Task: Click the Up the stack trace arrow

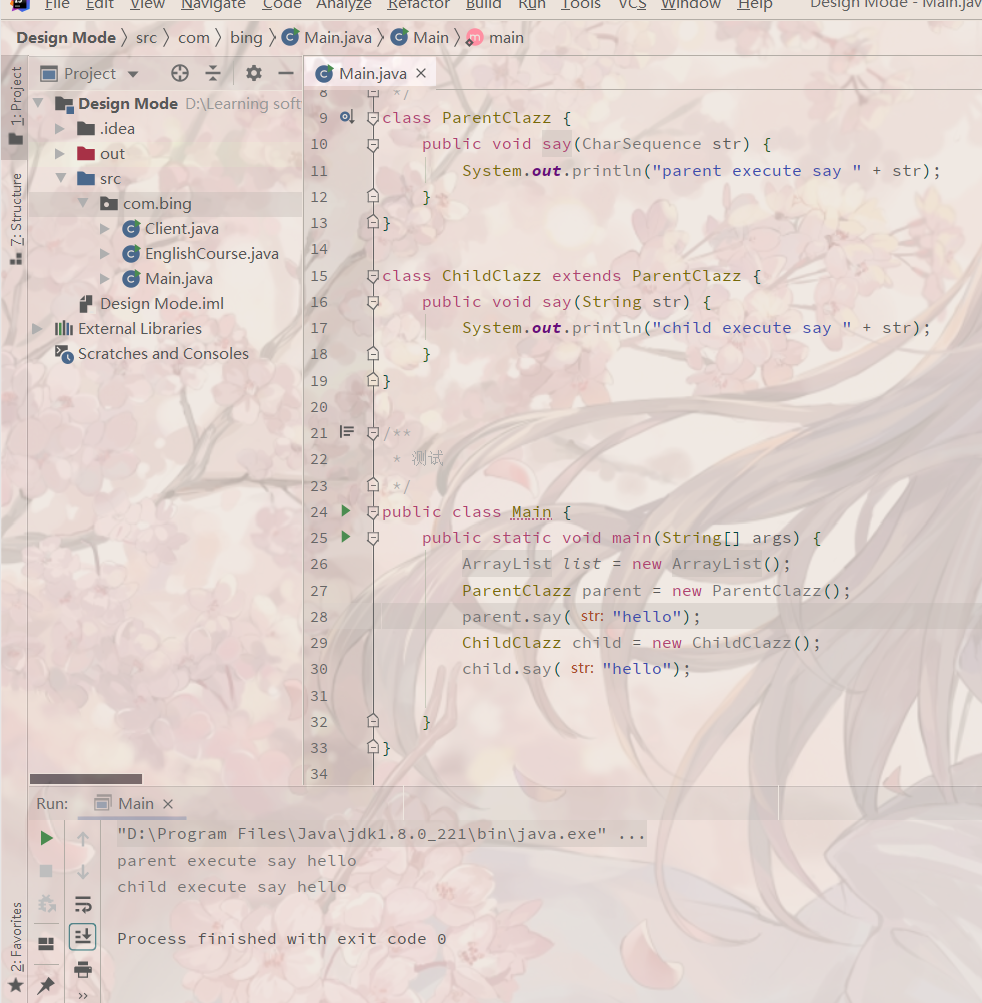Action: [83, 838]
